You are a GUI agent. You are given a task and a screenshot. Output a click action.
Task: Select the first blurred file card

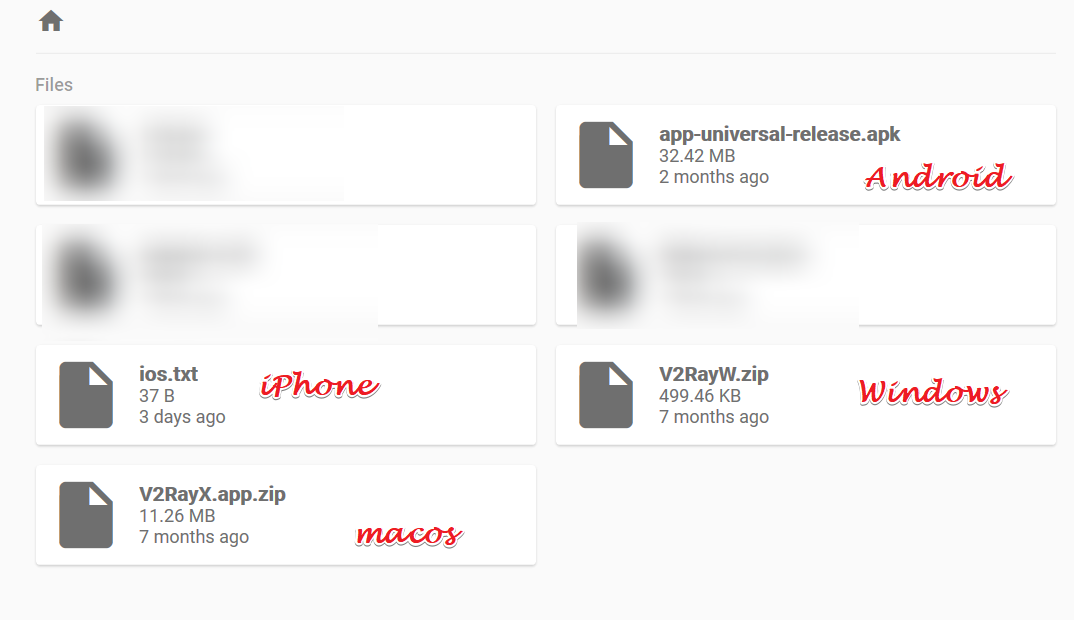[x=286, y=155]
